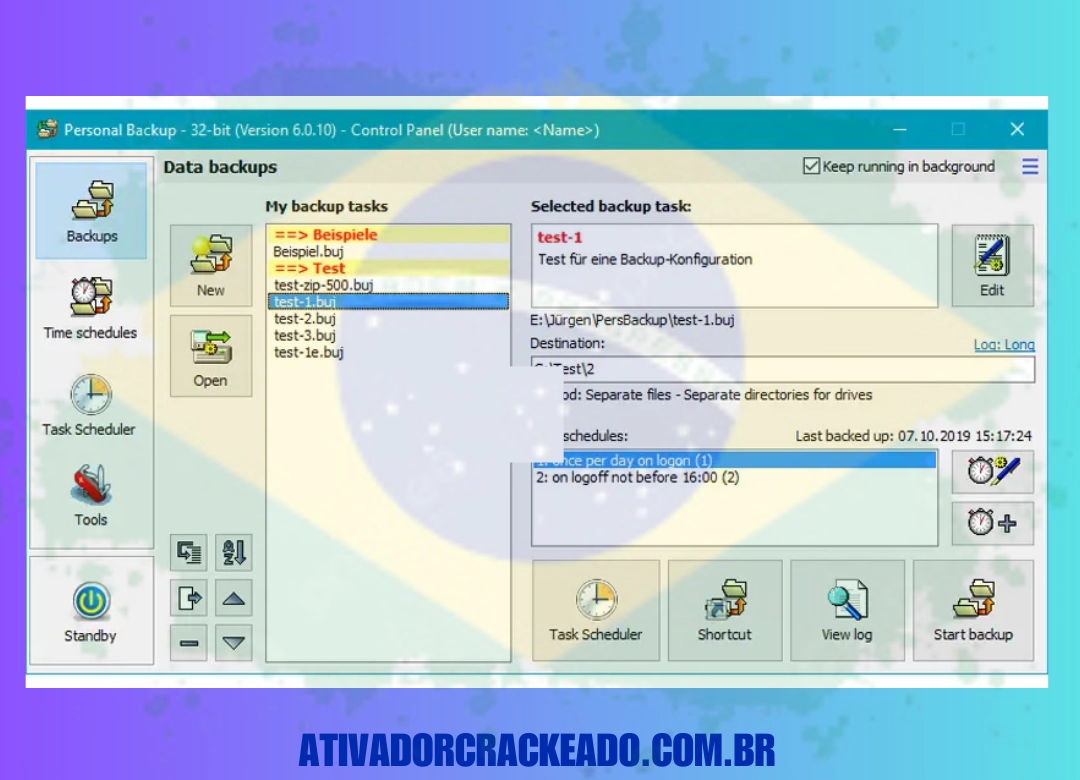Add a new time schedule
The width and height of the screenshot is (1080, 780).
(993, 523)
